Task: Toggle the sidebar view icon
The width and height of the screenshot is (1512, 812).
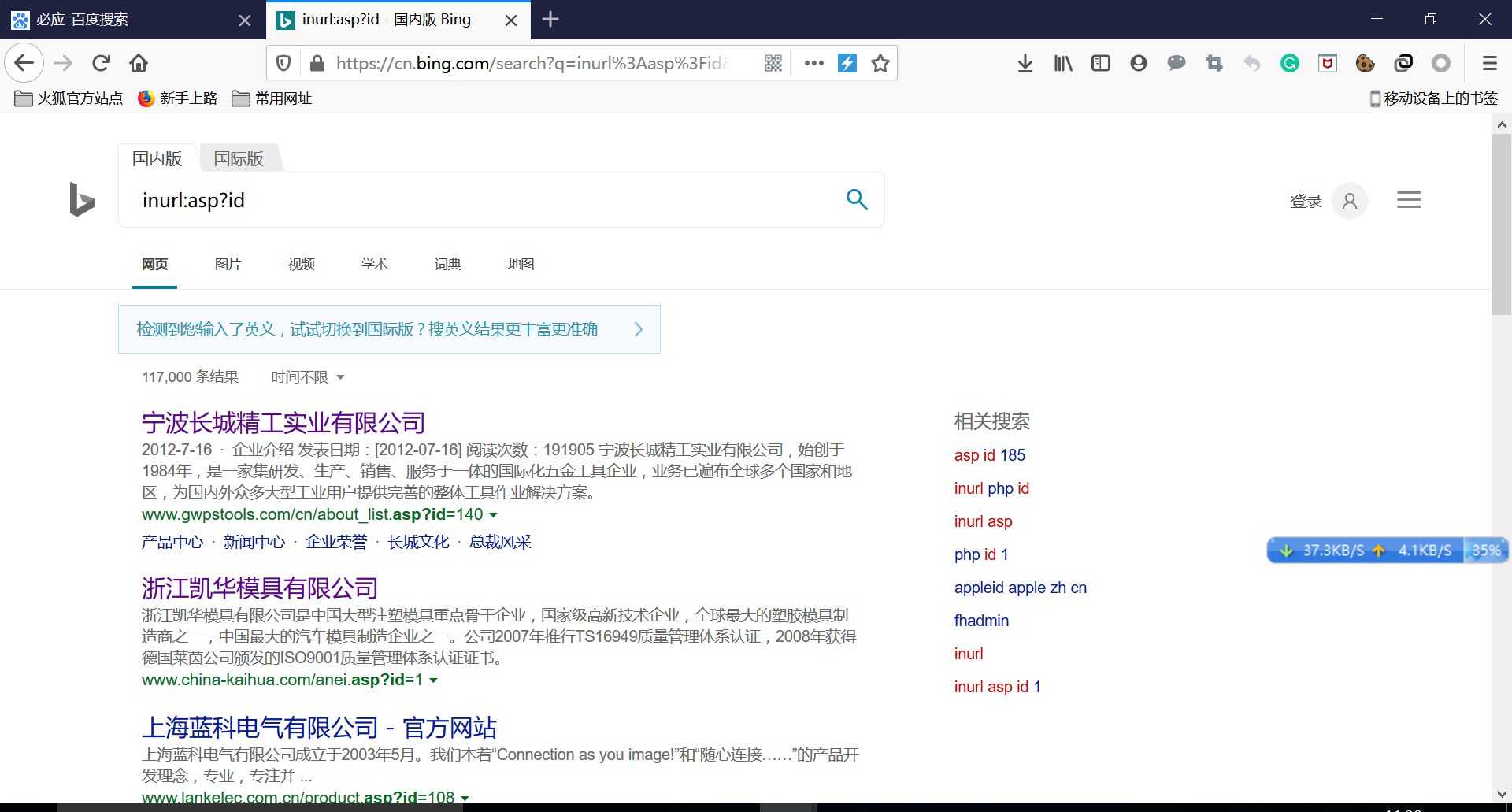Action: pyautogui.click(x=1100, y=63)
